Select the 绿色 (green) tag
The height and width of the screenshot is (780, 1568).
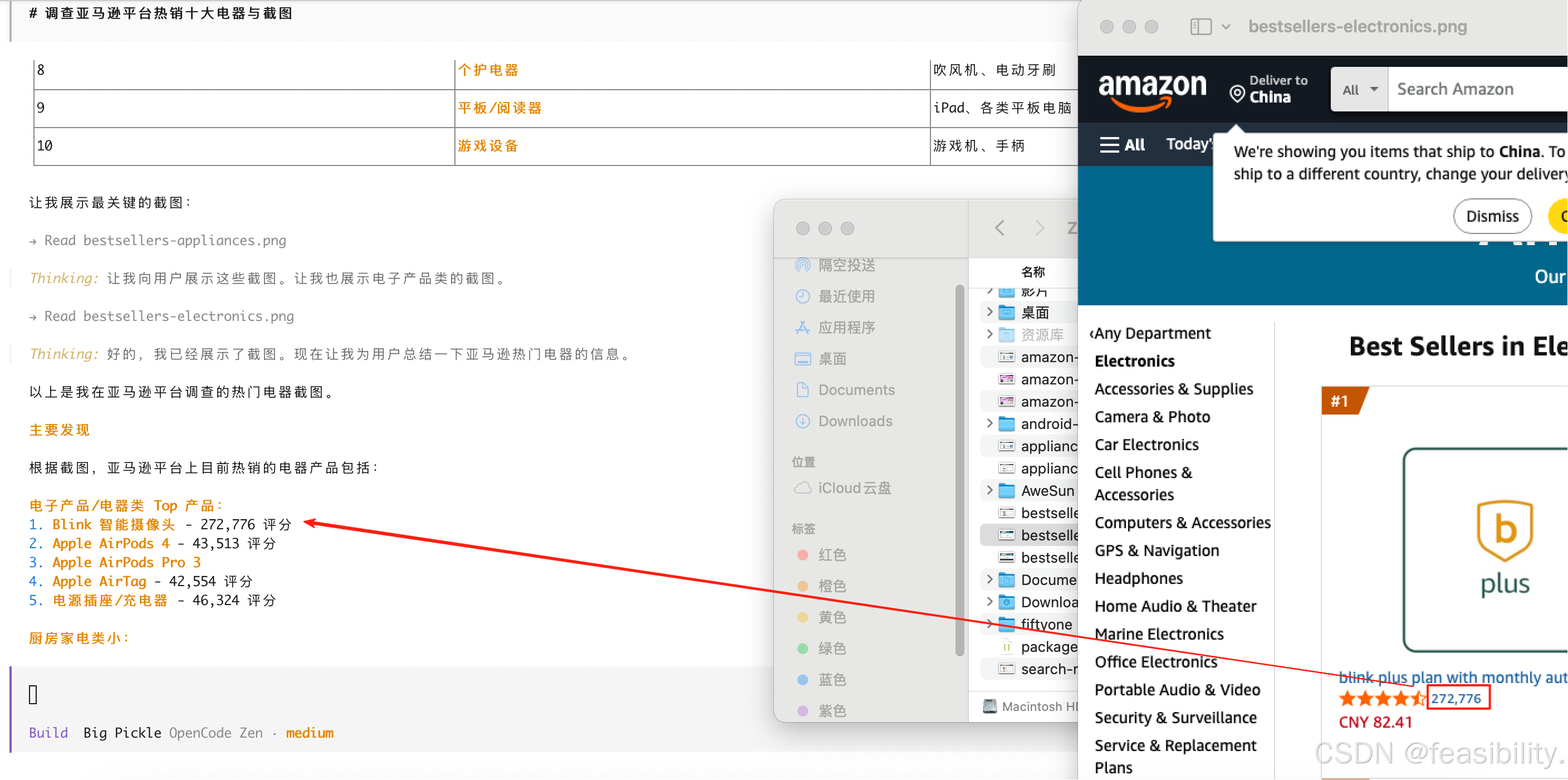[831, 649]
